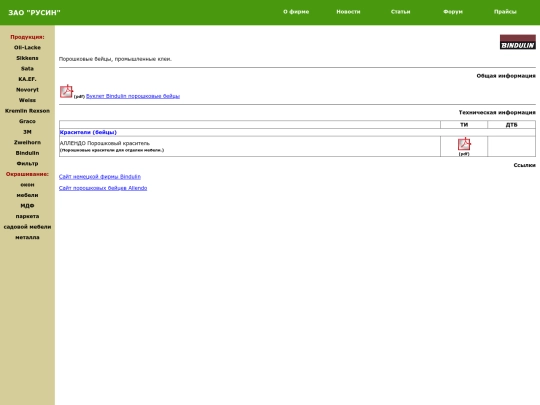
Task: Click the 'ДТВ' column header
Action: (x=511, y=125)
